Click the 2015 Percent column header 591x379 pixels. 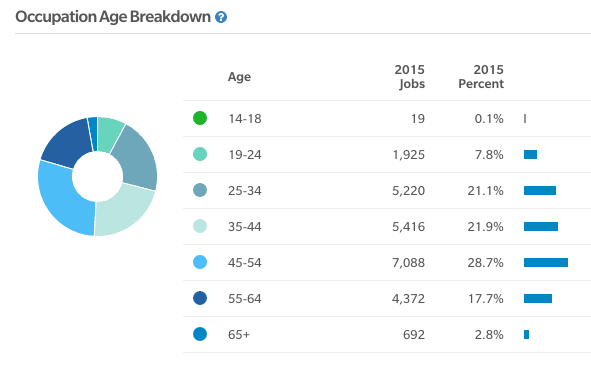[x=481, y=76]
